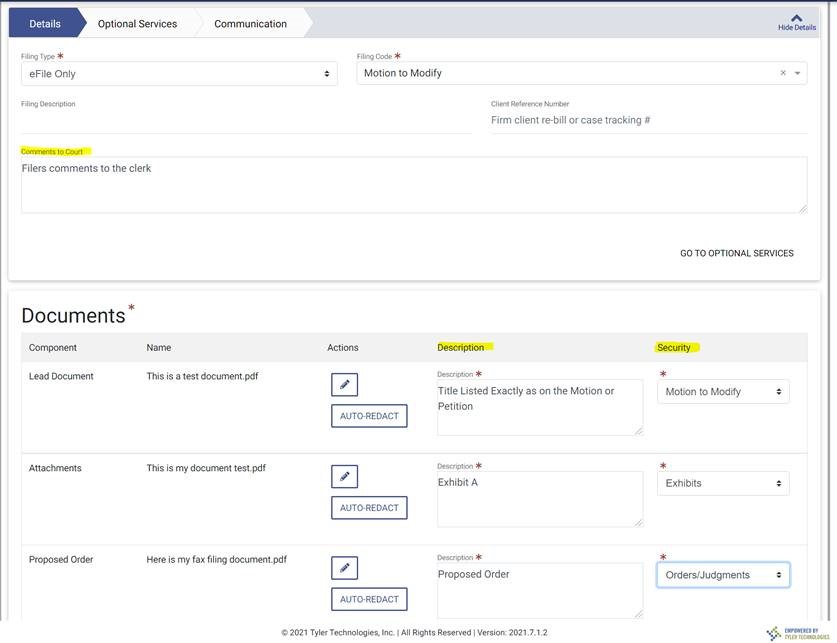
Task: Click the Tyler Technologies logo in footer
Action: tap(796, 633)
